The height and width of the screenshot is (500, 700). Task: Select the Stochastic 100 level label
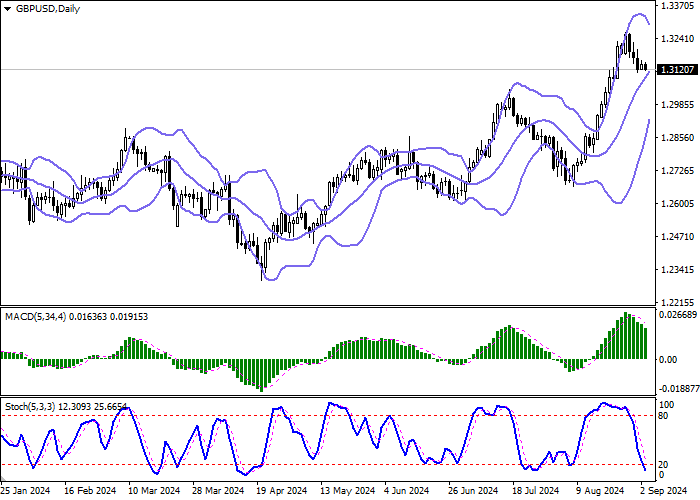(667, 405)
